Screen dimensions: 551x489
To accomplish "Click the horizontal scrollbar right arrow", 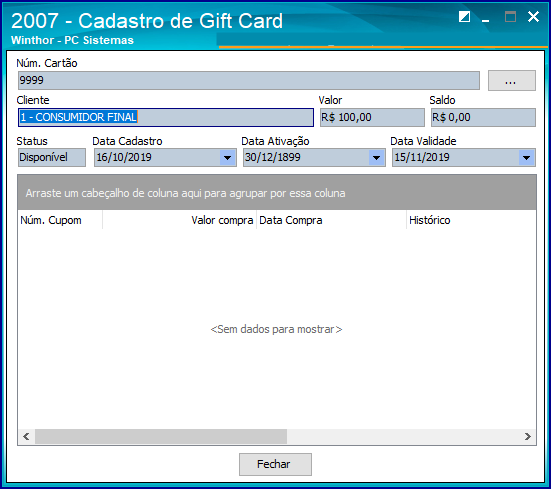I will click(528, 436).
